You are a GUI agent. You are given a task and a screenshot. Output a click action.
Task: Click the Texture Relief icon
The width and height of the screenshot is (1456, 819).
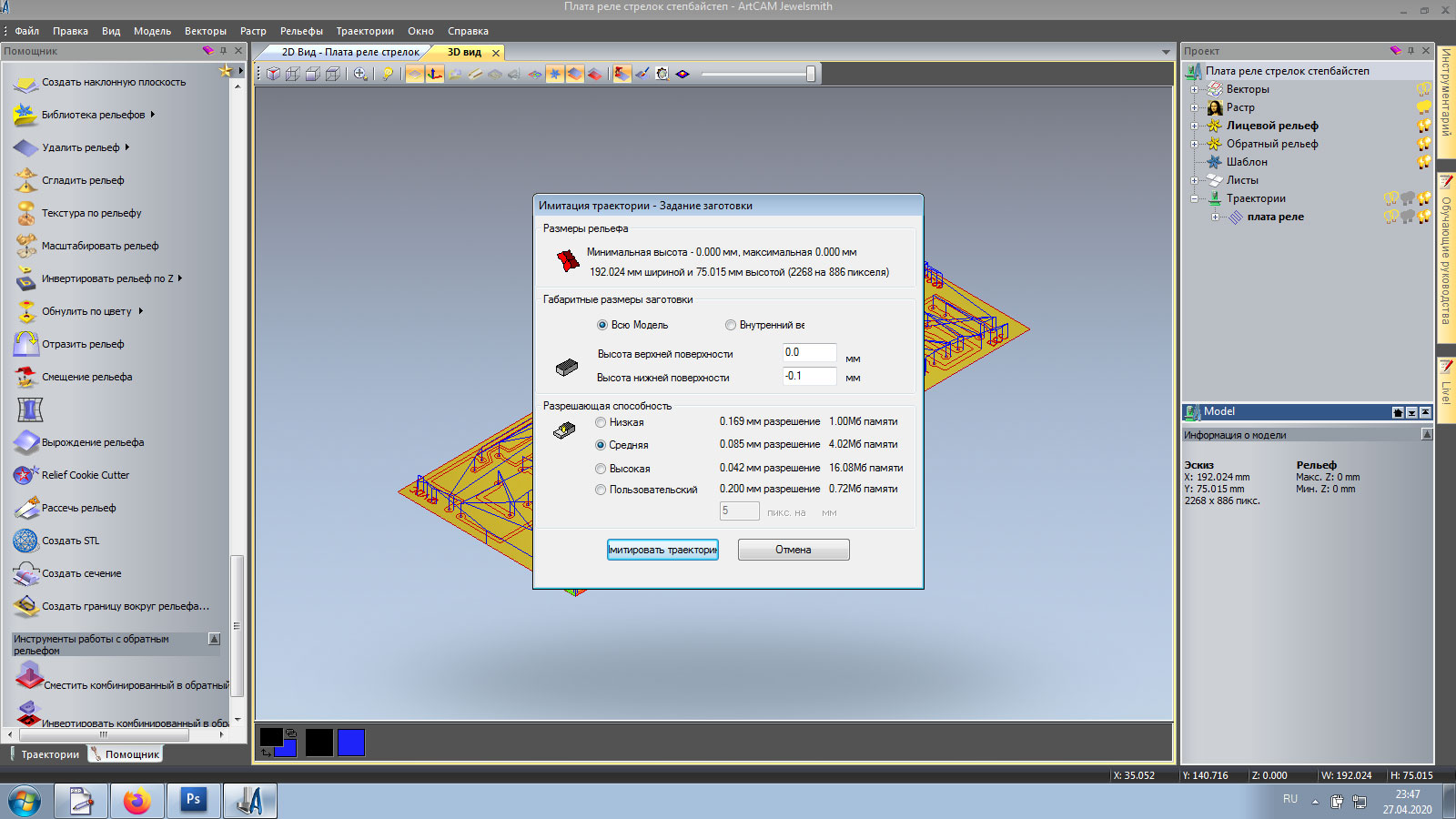click(x=26, y=213)
